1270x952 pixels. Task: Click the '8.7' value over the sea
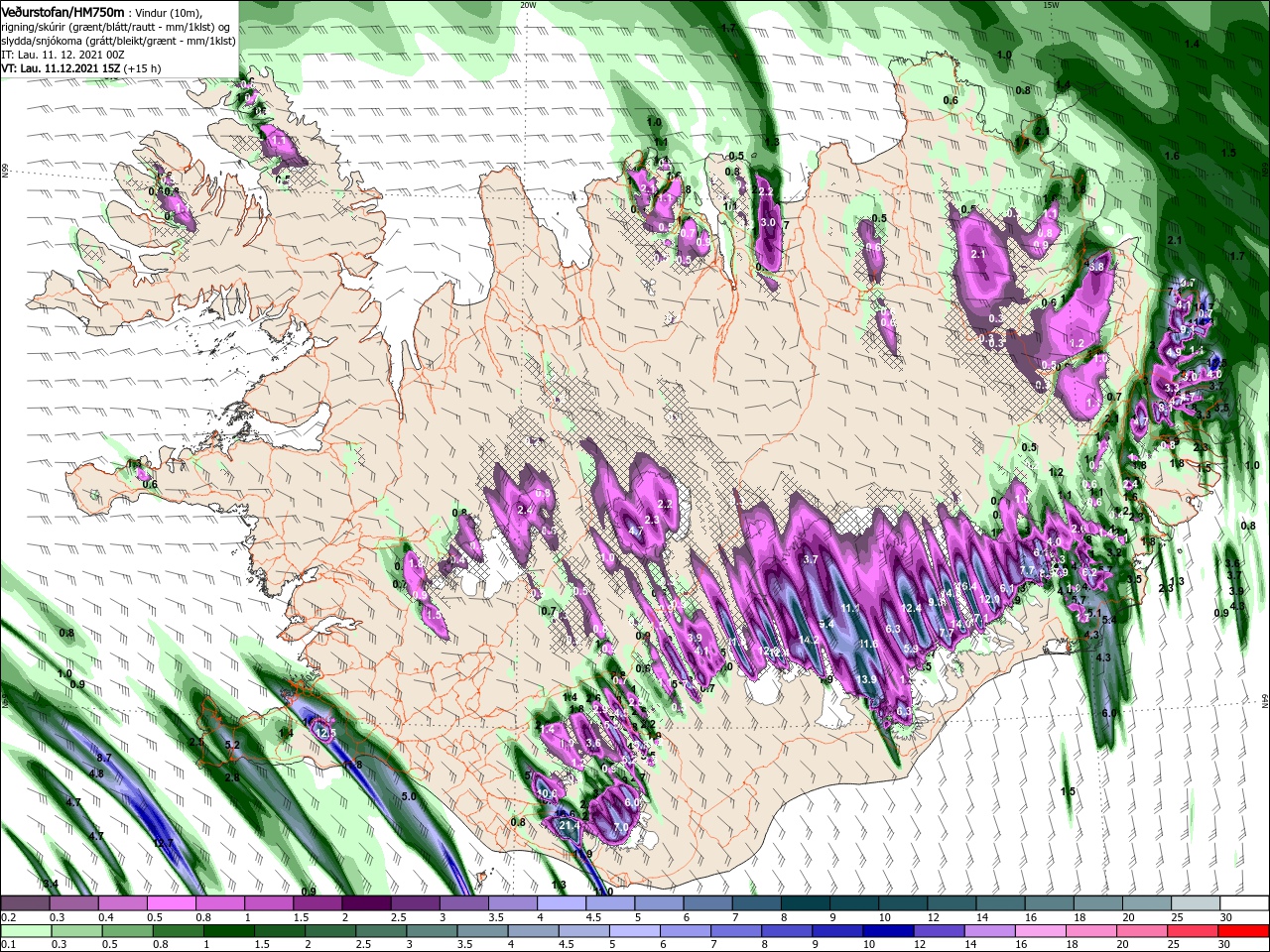[x=103, y=757]
